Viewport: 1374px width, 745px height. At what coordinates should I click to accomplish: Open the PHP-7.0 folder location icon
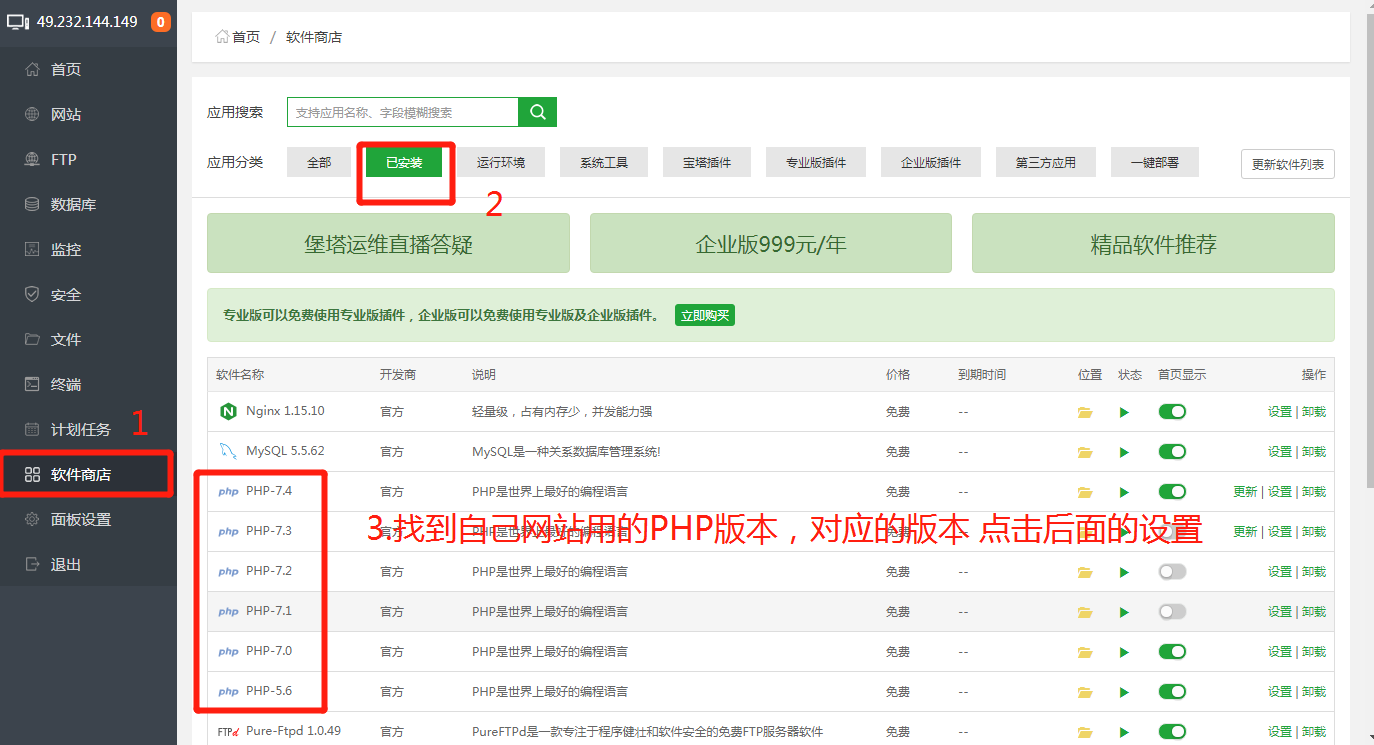(x=1084, y=652)
